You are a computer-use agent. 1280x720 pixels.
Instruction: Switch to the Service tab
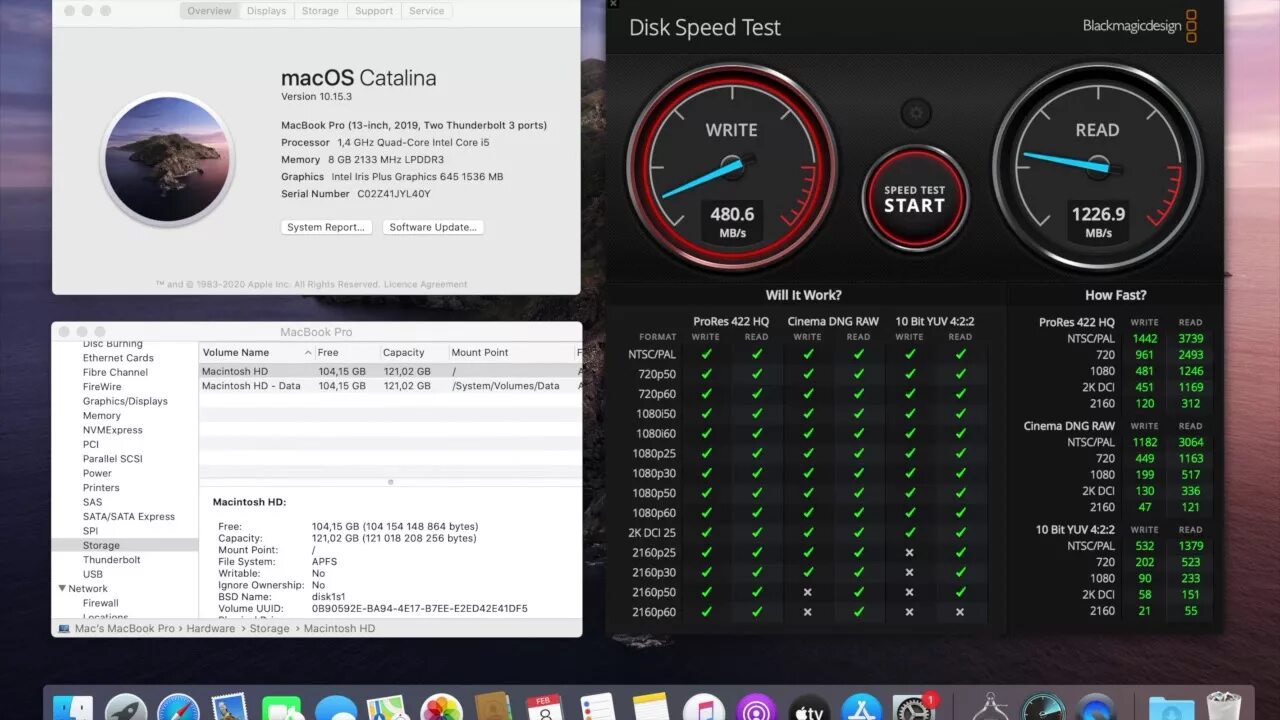(426, 11)
